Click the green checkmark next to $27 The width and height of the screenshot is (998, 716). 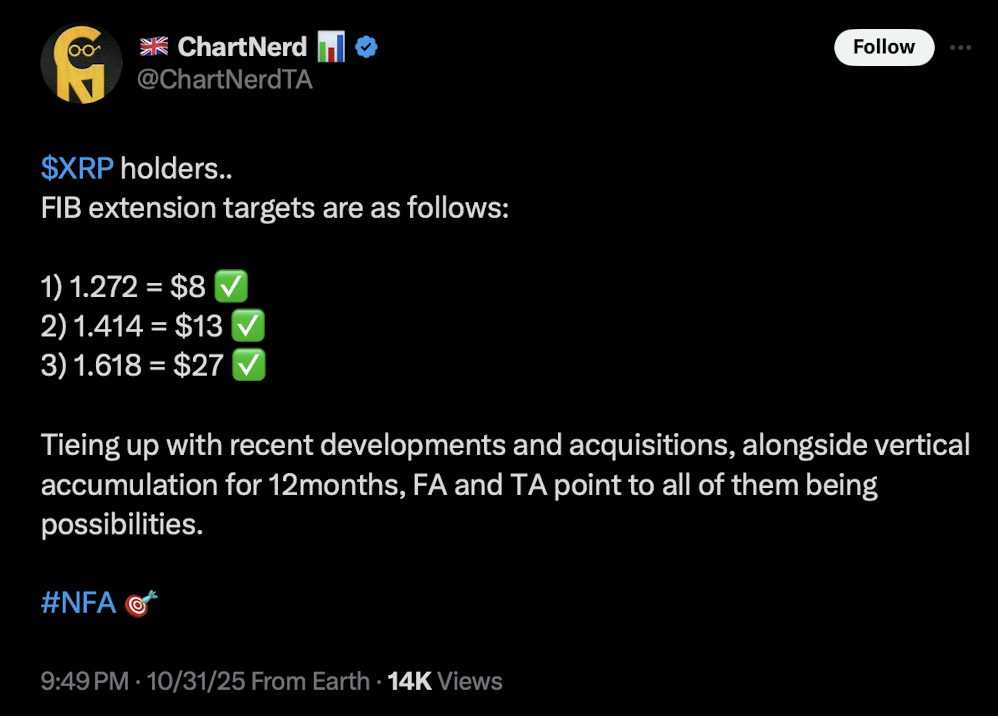(249, 365)
